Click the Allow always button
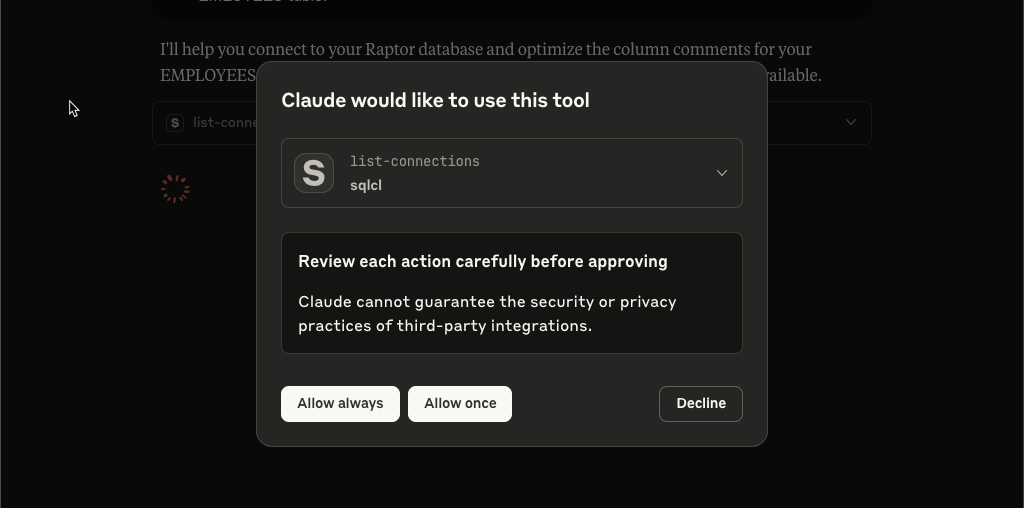Screen dimensions: 1024x508 coord(340,404)
